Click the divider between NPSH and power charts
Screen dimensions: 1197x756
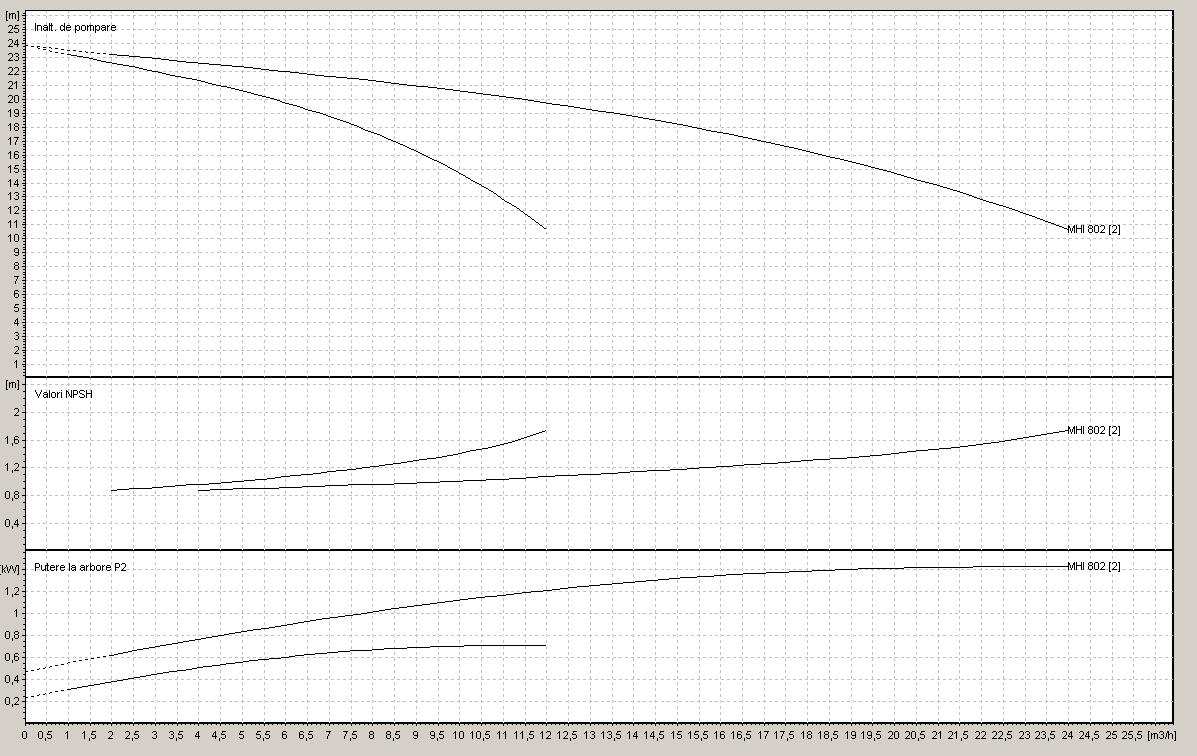598,549
